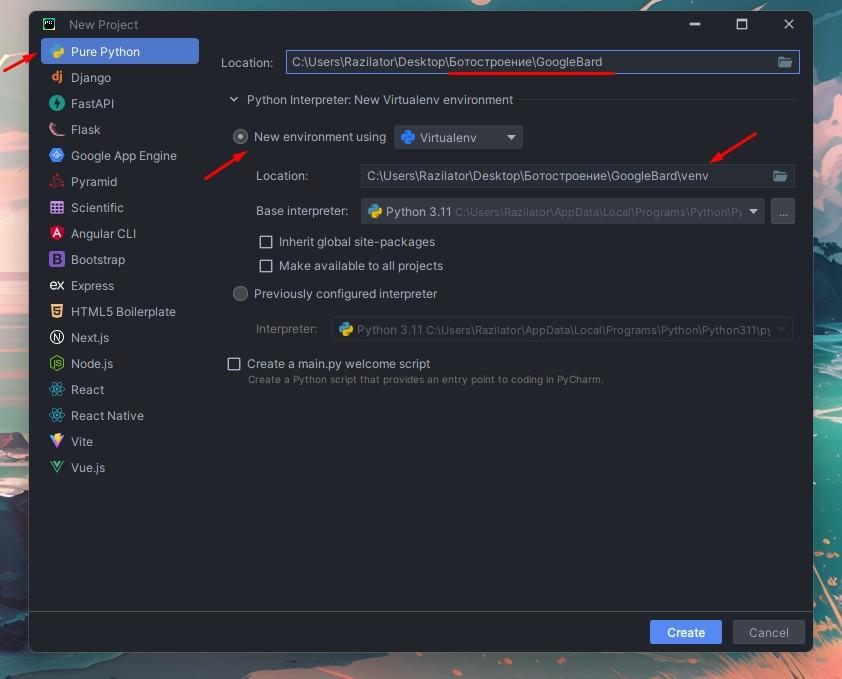
Task: Check Make available to all projects
Action: (x=266, y=266)
